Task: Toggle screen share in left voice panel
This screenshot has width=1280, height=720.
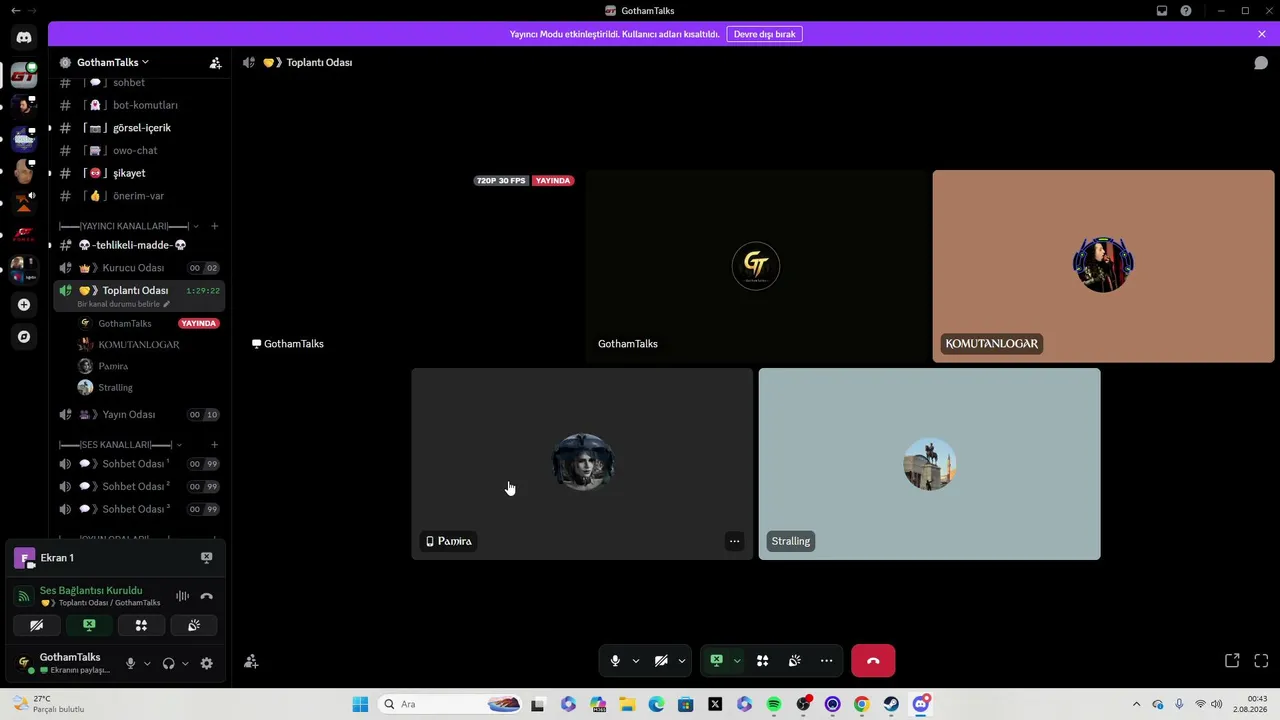Action: (89, 625)
